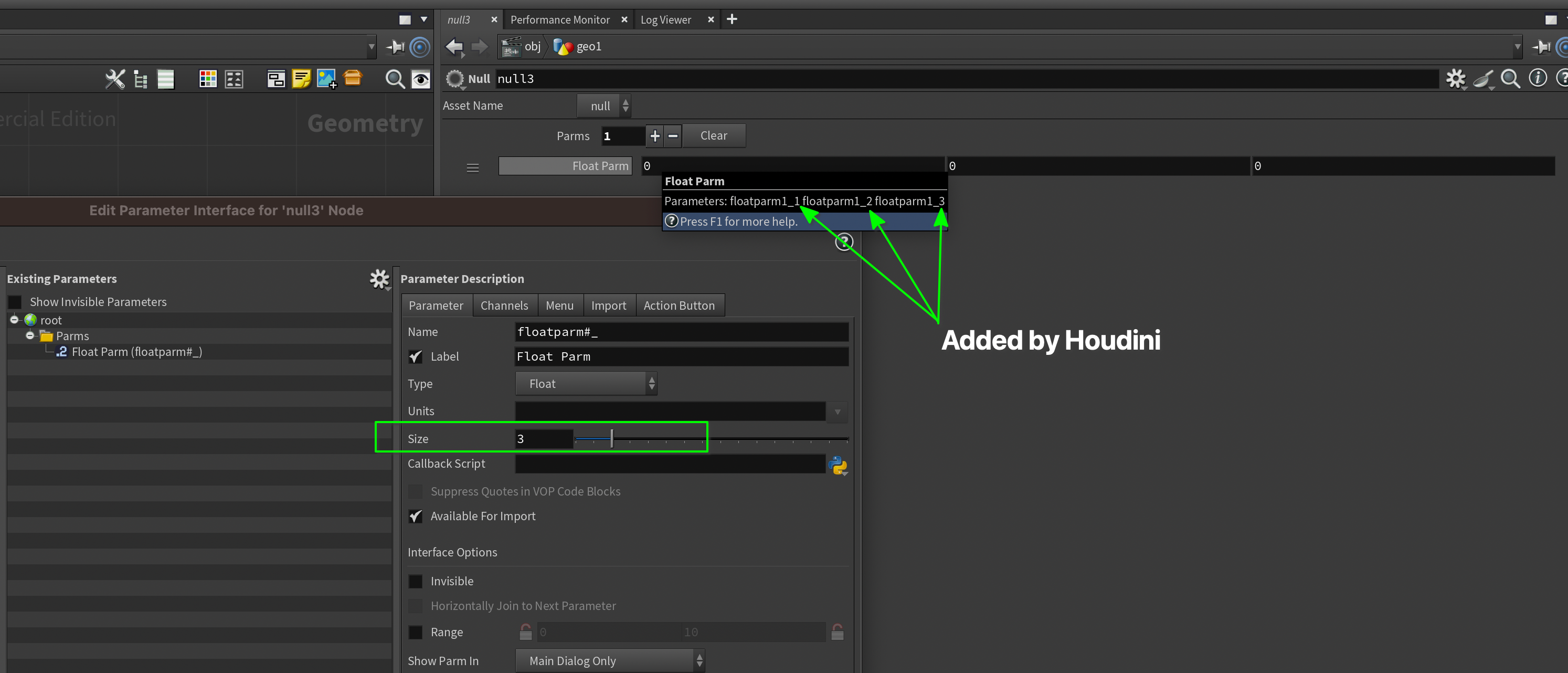Screen dimensions: 1568x673
Task: Click the plus button to add a parm
Action: coord(655,136)
